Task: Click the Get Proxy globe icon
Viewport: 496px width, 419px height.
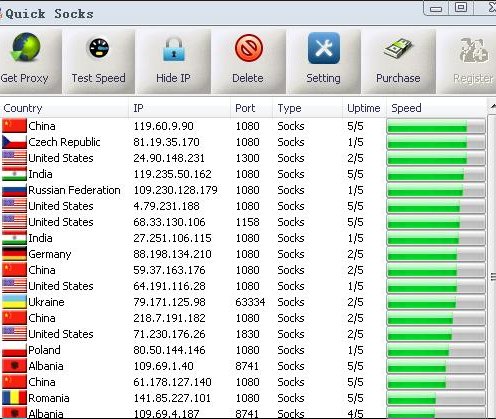Action: (x=26, y=47)
